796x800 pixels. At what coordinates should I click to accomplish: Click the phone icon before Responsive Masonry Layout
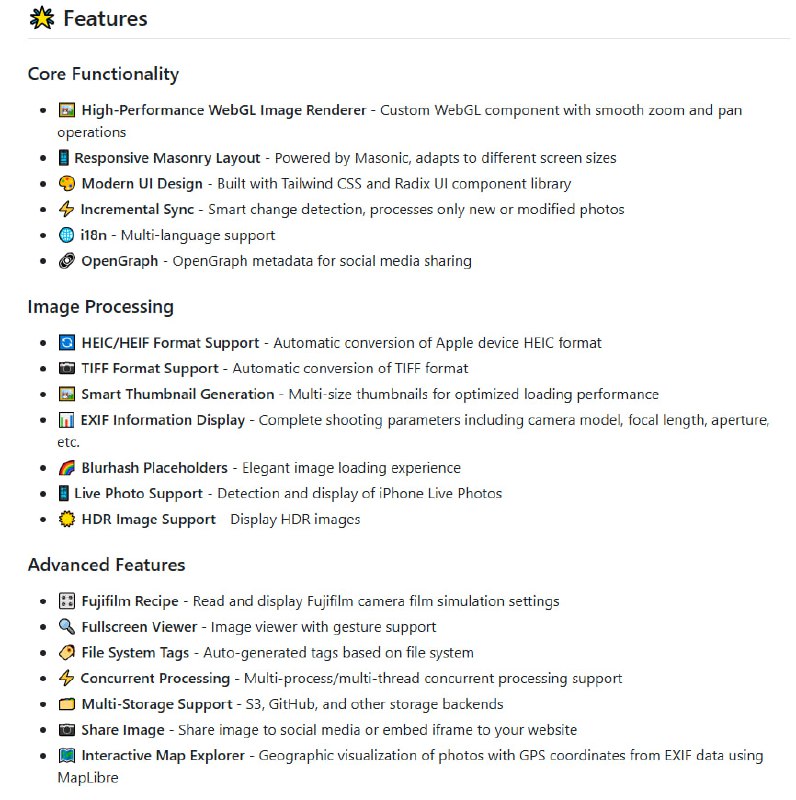coord(64,158)
